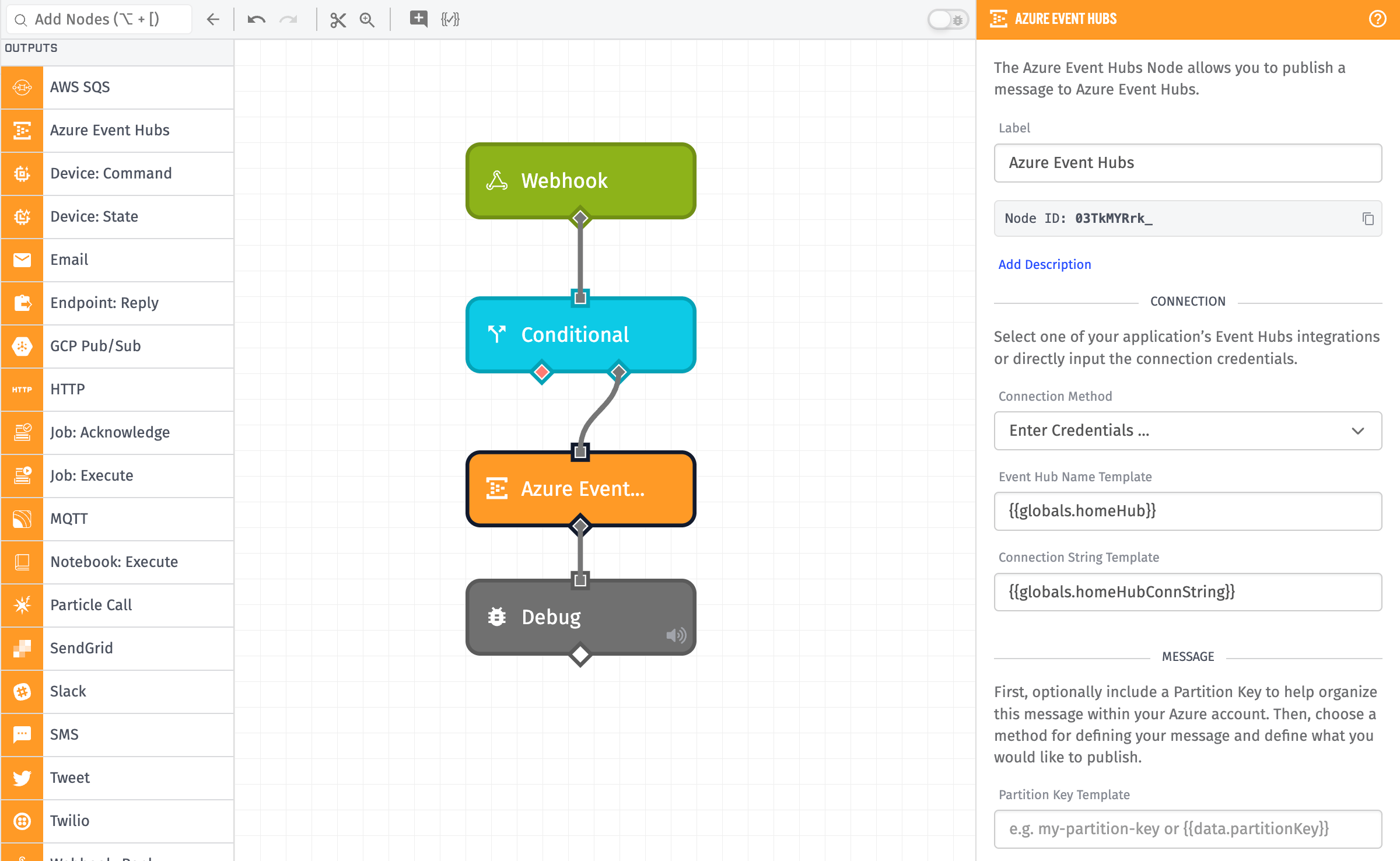Click the GCP Pub/Sub palette label
This screenshot has height=861, width=1400.
(96, 346)
